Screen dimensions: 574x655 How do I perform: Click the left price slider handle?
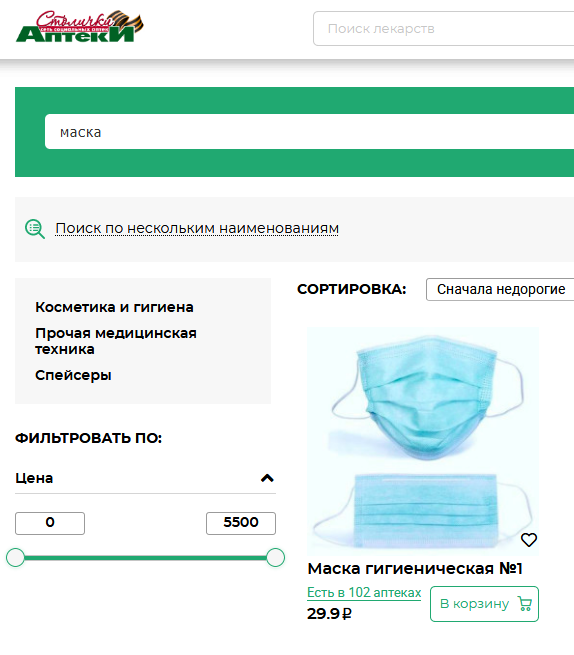(x=15, y=558)
